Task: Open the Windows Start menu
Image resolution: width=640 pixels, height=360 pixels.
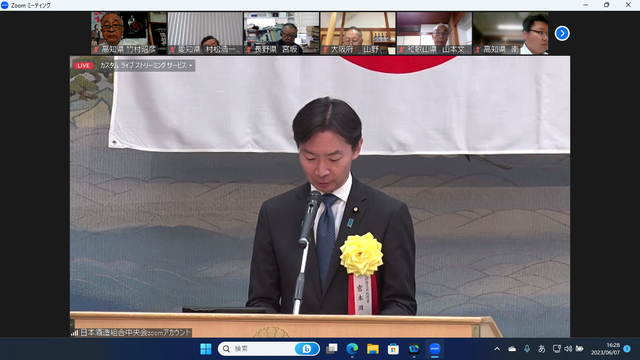Action: [x=206, y=349]
